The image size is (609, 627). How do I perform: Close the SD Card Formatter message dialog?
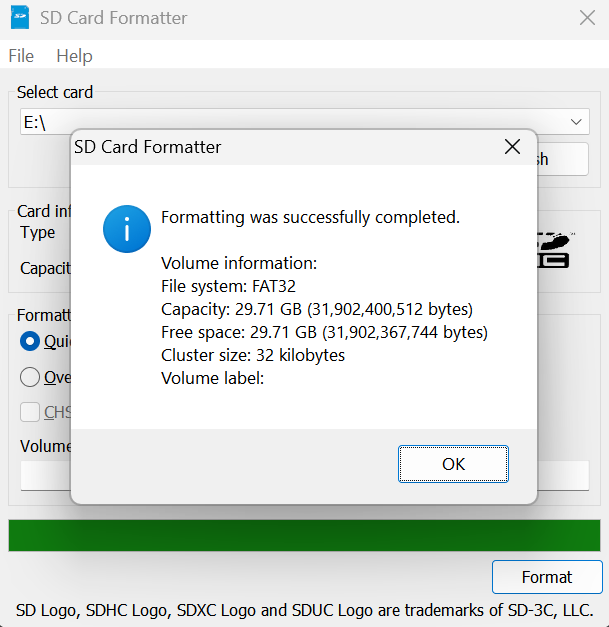coord(512,147)
